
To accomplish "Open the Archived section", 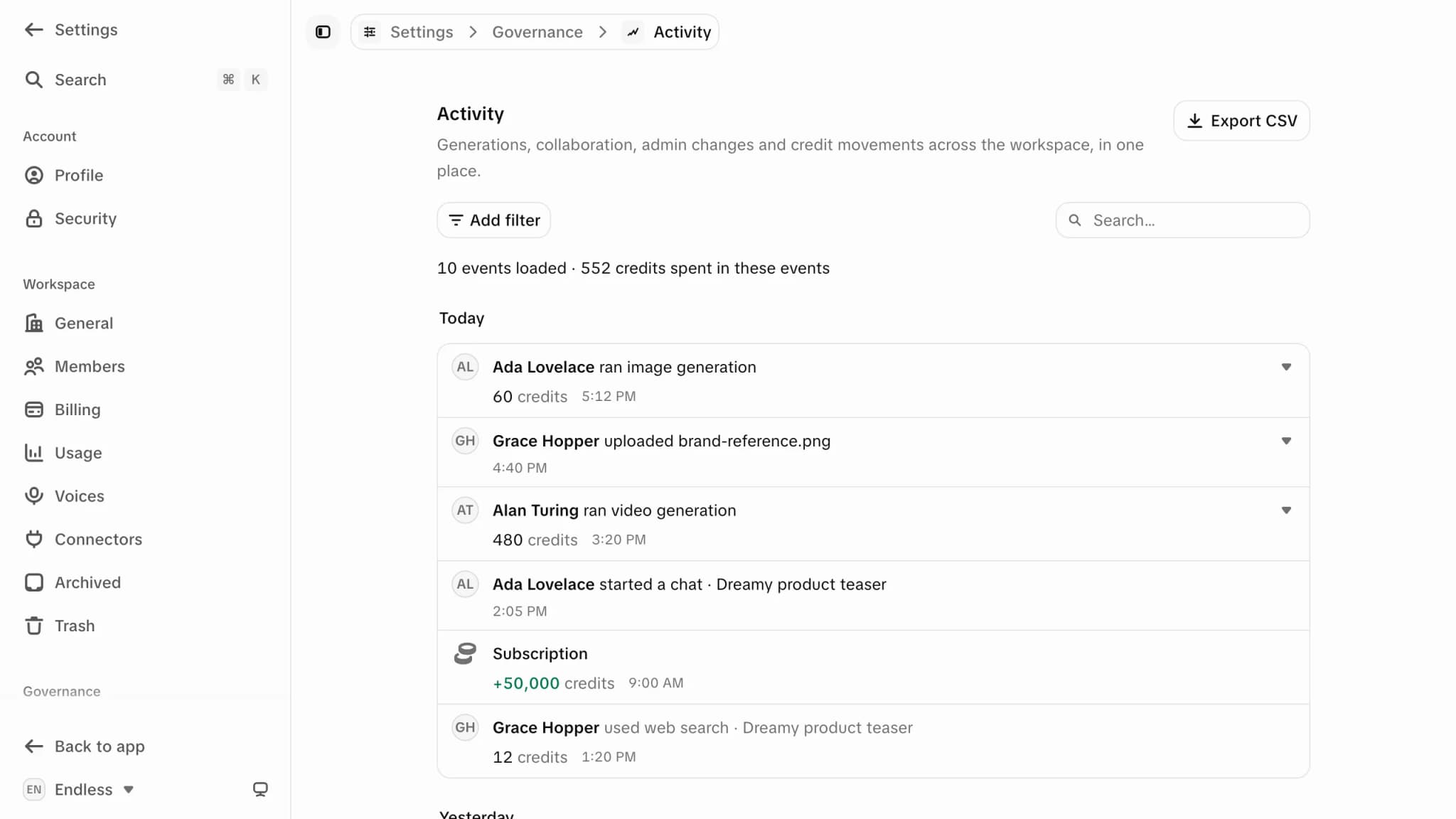I will [145, 583].
